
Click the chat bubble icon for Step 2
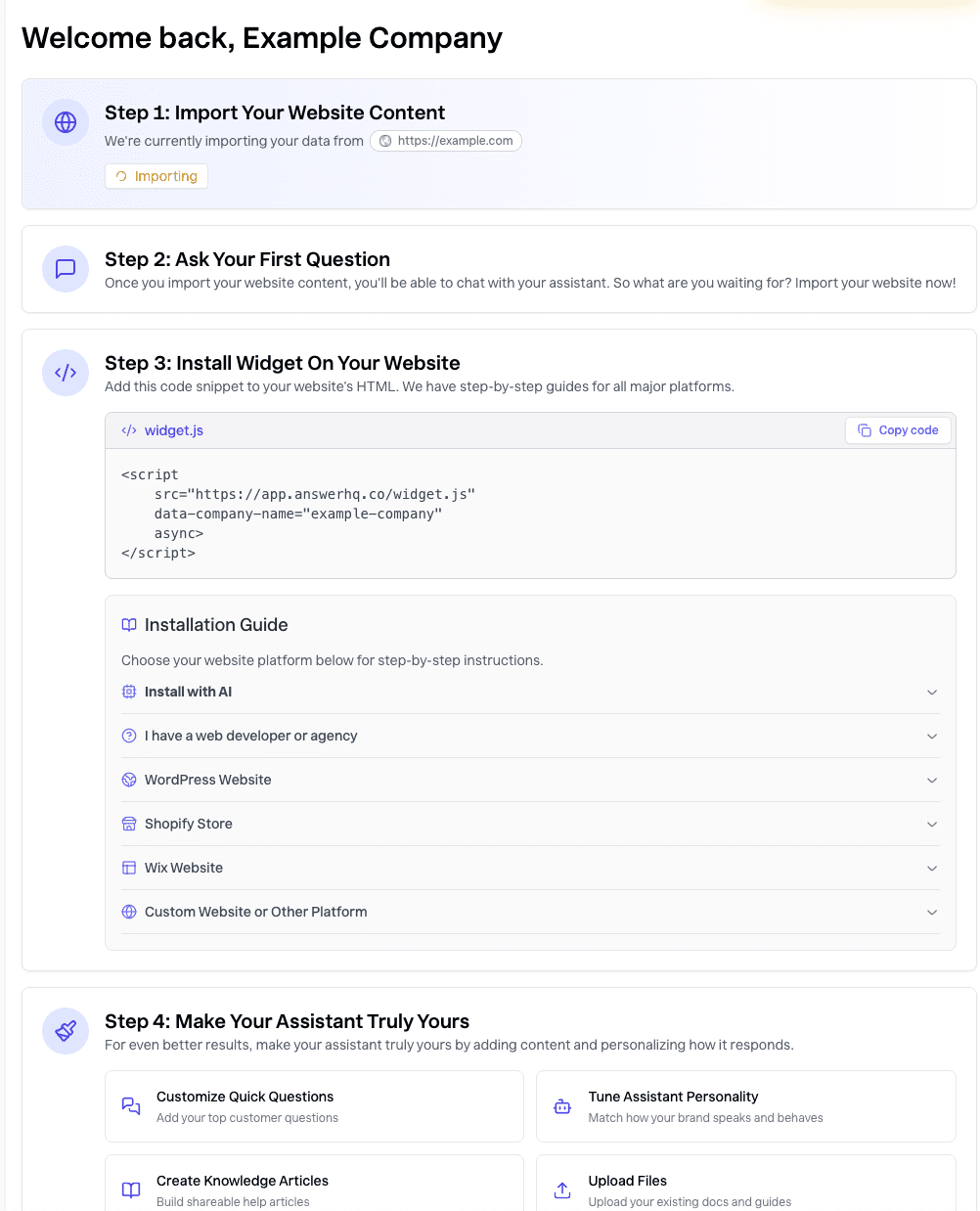66,269
